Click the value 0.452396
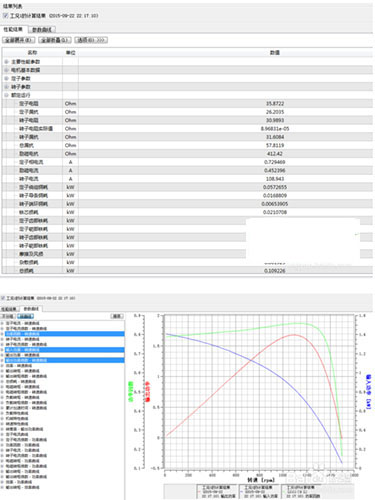This screenshot has width=375, height=500. [x=275, y=170]
